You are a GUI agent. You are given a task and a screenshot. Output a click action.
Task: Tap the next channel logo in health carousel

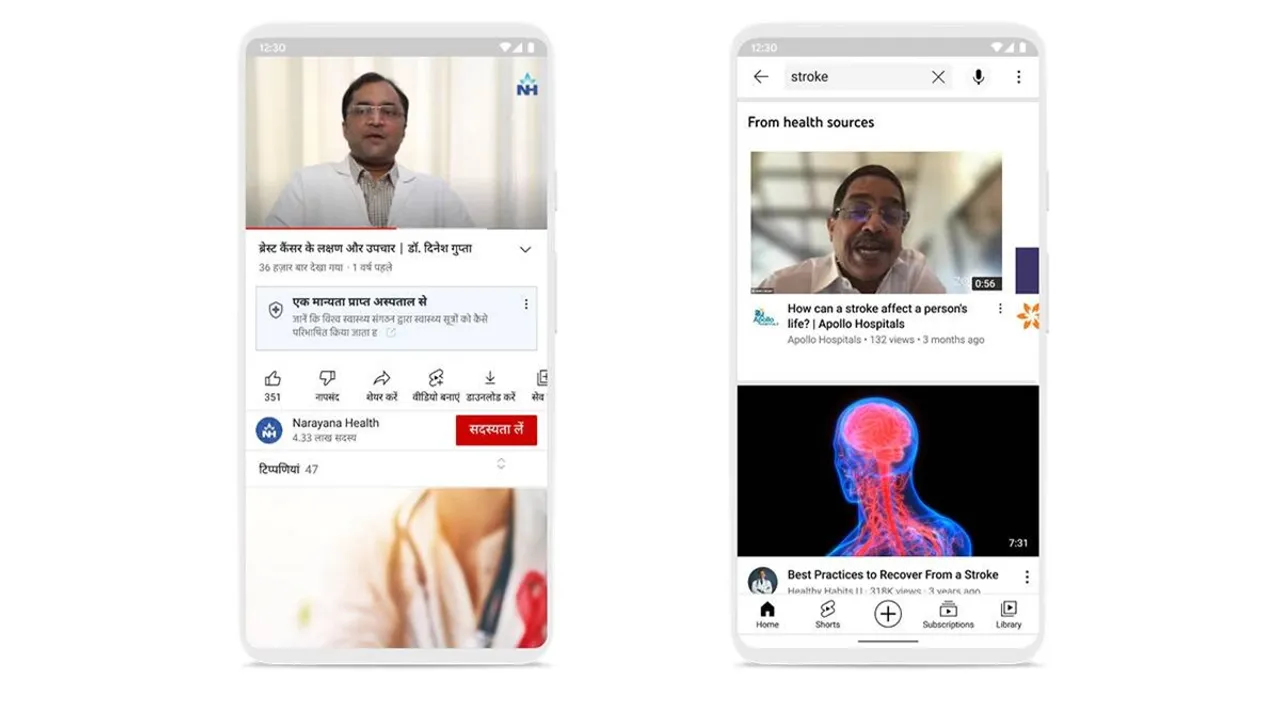[1028, 316]
